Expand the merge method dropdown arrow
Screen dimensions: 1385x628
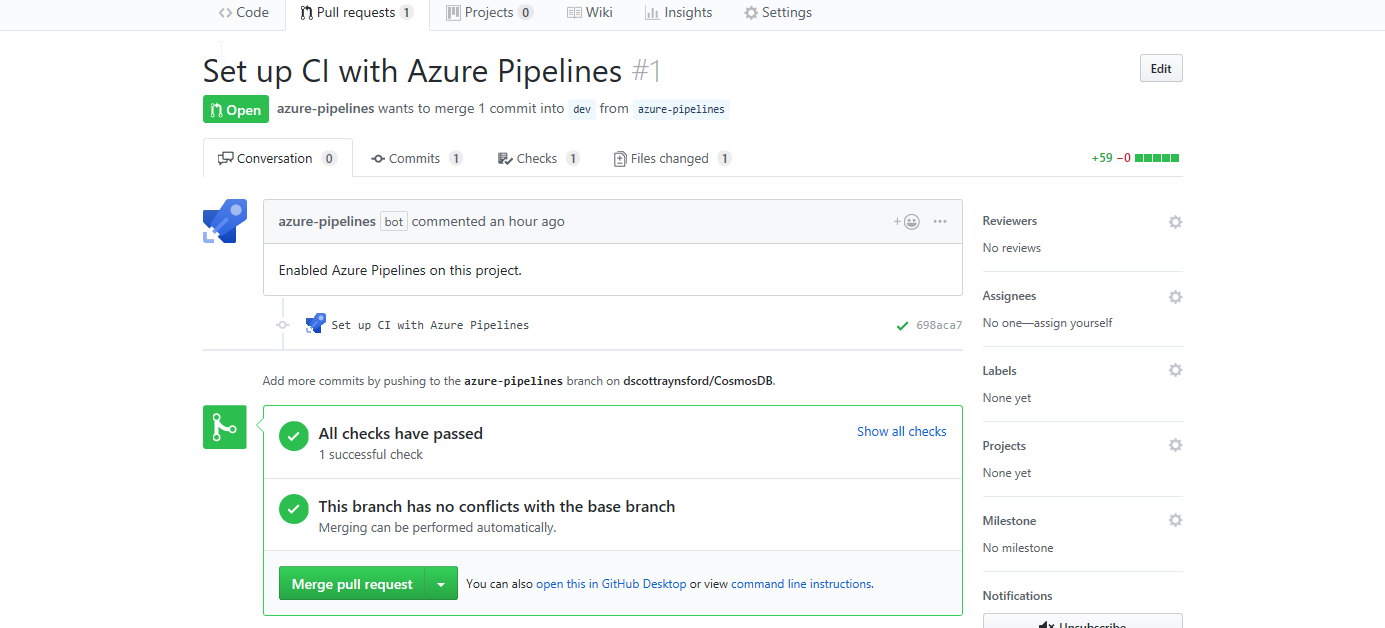(x=441, y=584)
